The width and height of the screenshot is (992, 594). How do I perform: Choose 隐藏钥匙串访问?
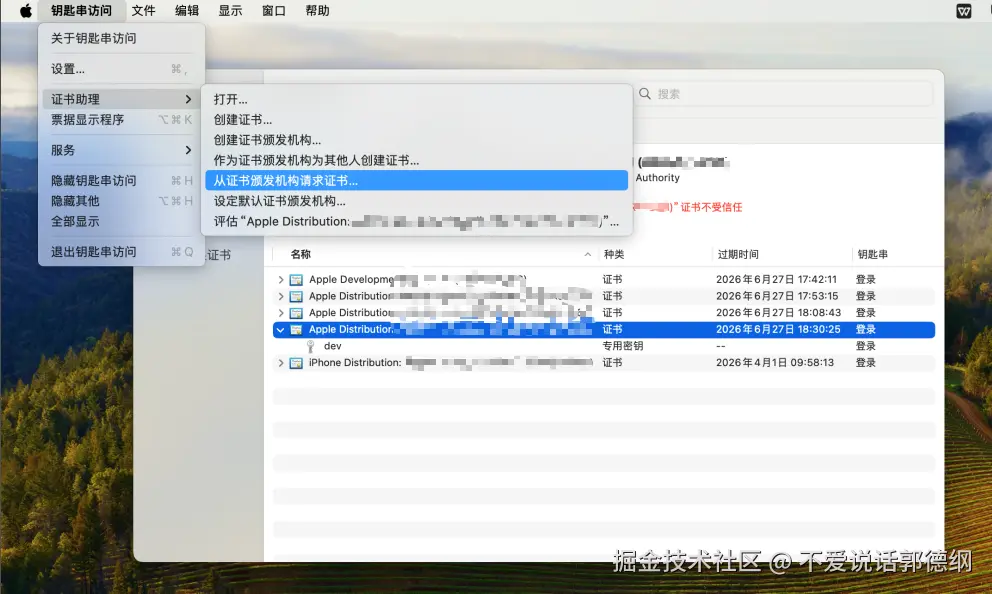coord(121,180)
